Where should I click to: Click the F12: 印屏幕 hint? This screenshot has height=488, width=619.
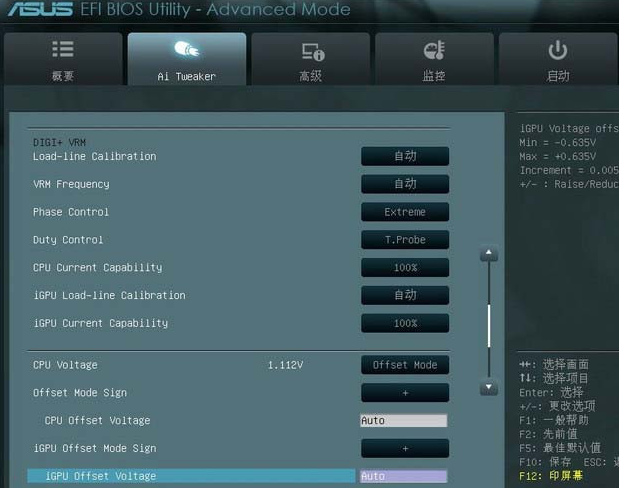point(551,475)
